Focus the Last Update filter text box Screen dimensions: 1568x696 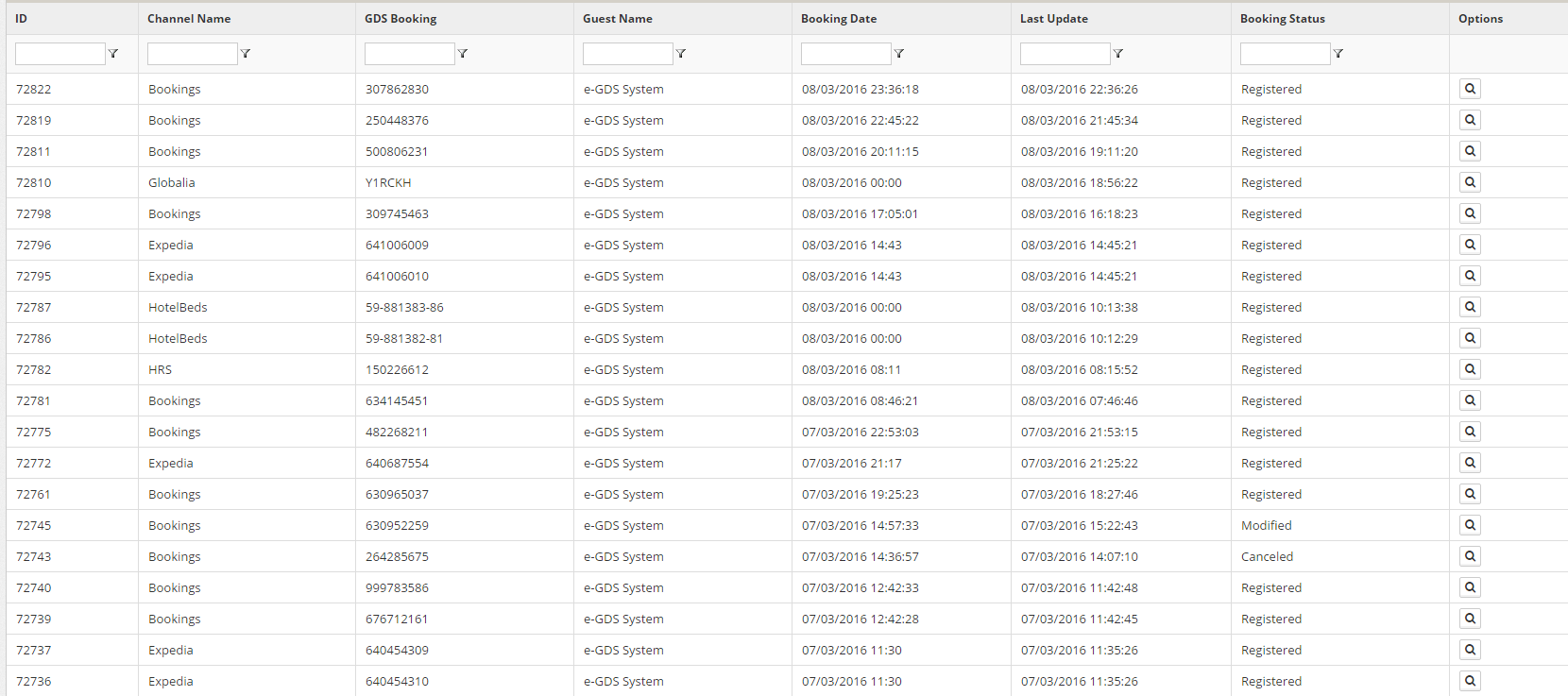[x=1065, y=54]
